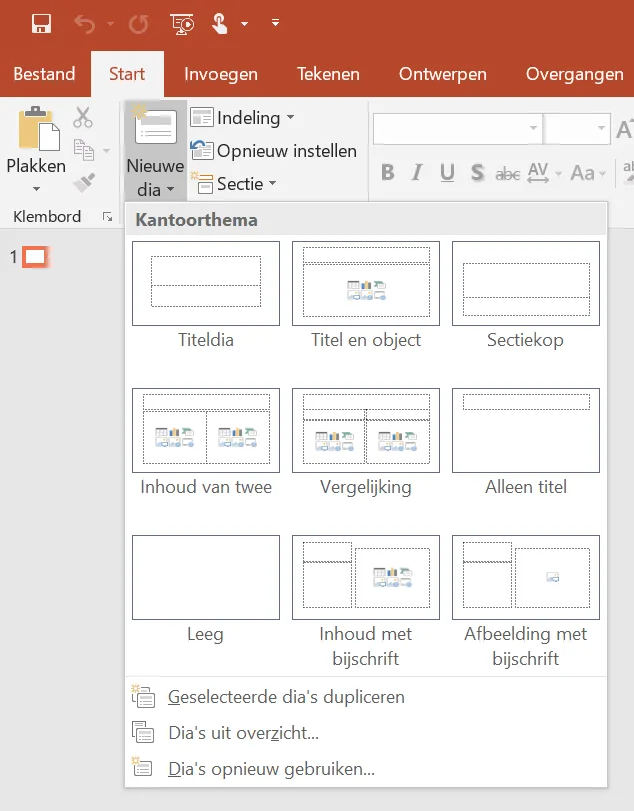Click Geselecteerde dia's dupliceren

point(366,697)
